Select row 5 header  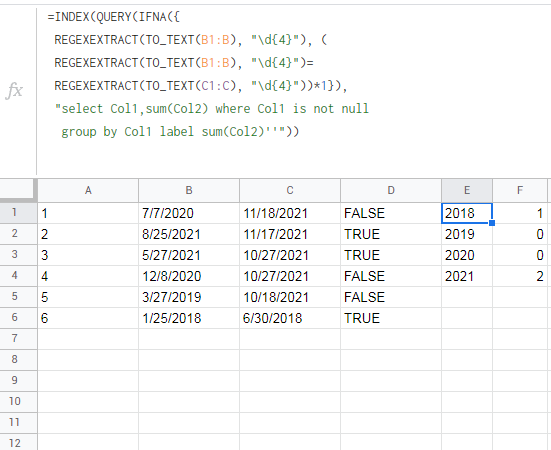(18, 297)
